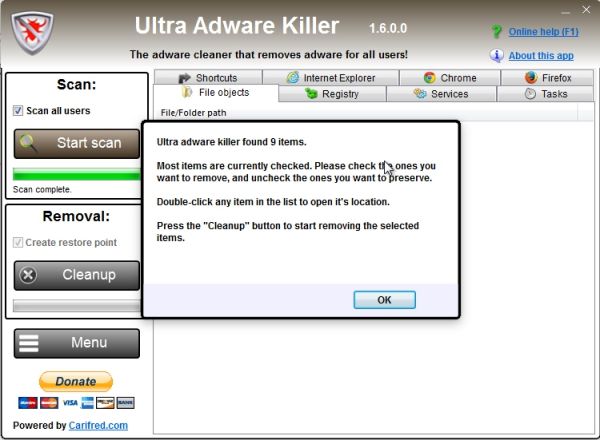Click the green question mark help icon
The height and width of the screenshot is (440, 600).
496,31
